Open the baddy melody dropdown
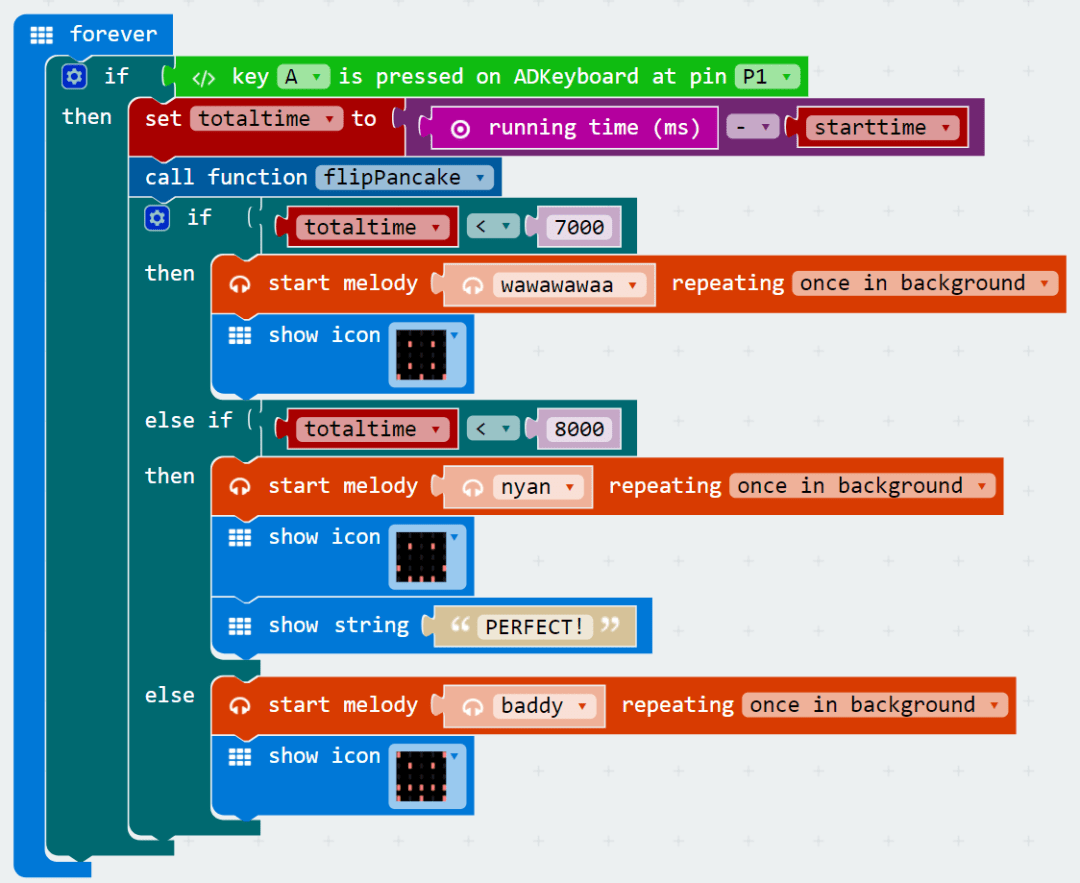This screenshot has height=883, width=1080. tap(545, 706)
